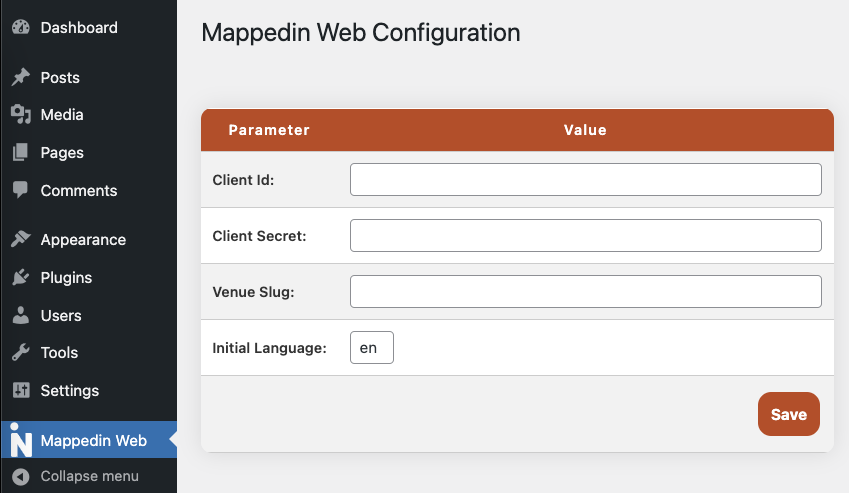The height and width of the screenshot is (493, 849).
Task: Click the Value column header
Action: [585, 130]
